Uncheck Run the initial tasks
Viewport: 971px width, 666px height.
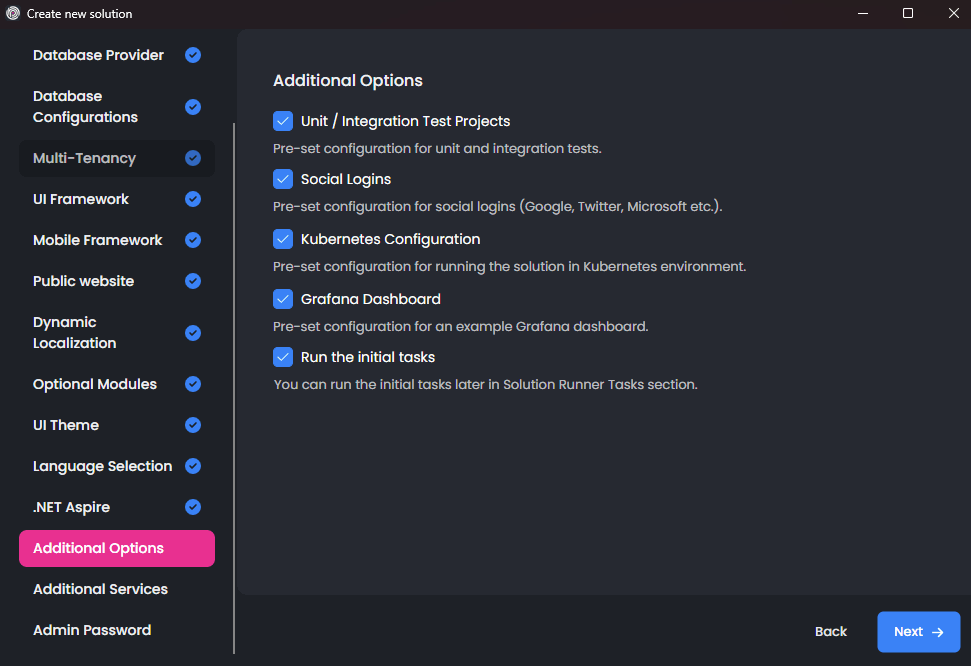tap(282, 357)
